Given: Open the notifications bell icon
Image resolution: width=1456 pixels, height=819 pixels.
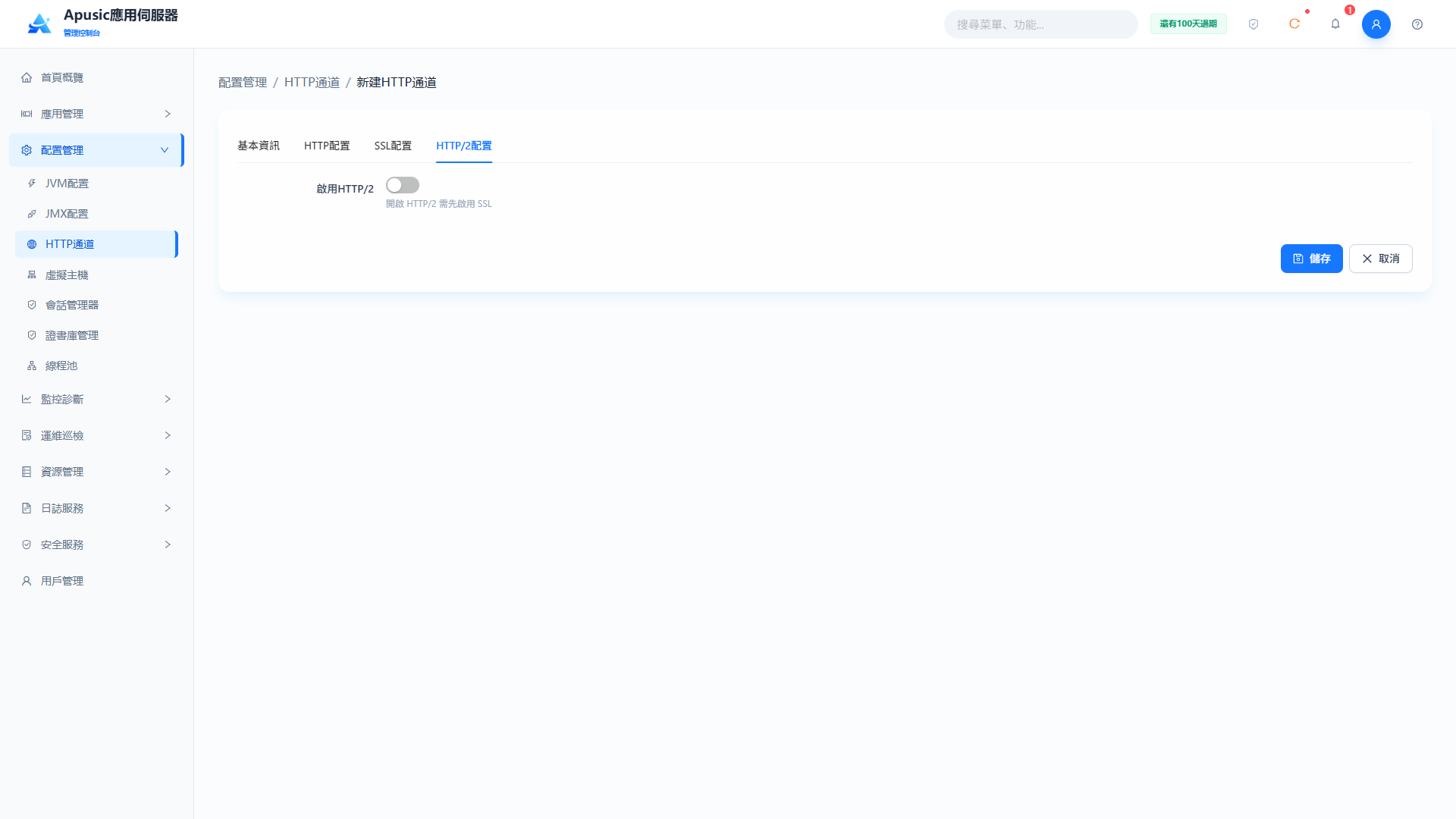Looking at the screenshot, I should [1335, 24].
